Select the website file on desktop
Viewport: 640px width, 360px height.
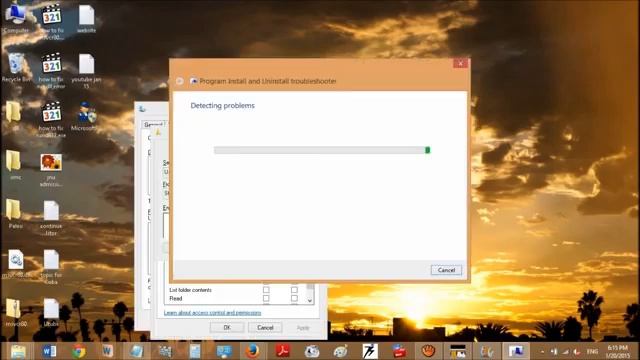pos(87,19)
